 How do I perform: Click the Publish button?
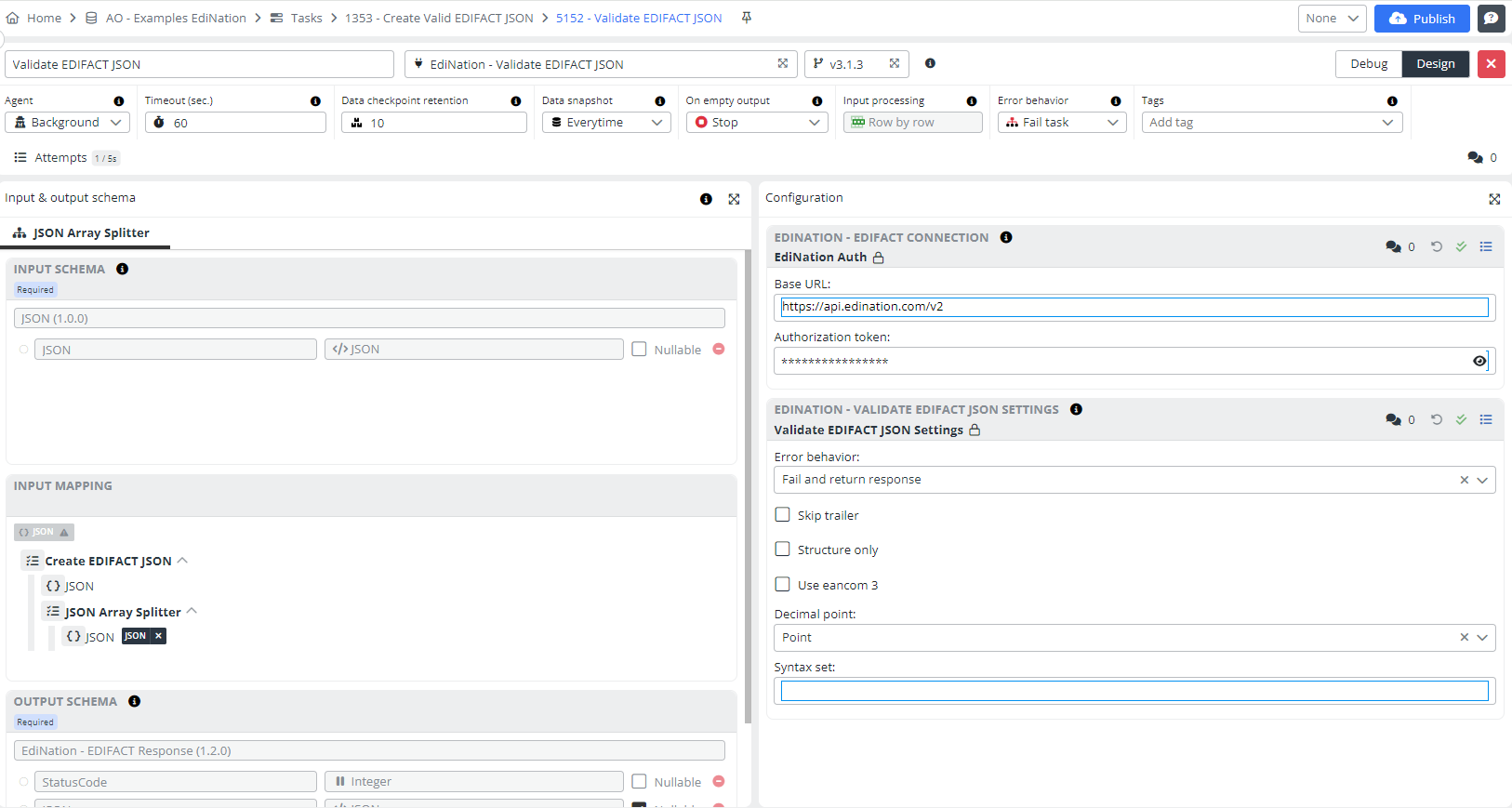(x=1421, y=19)
